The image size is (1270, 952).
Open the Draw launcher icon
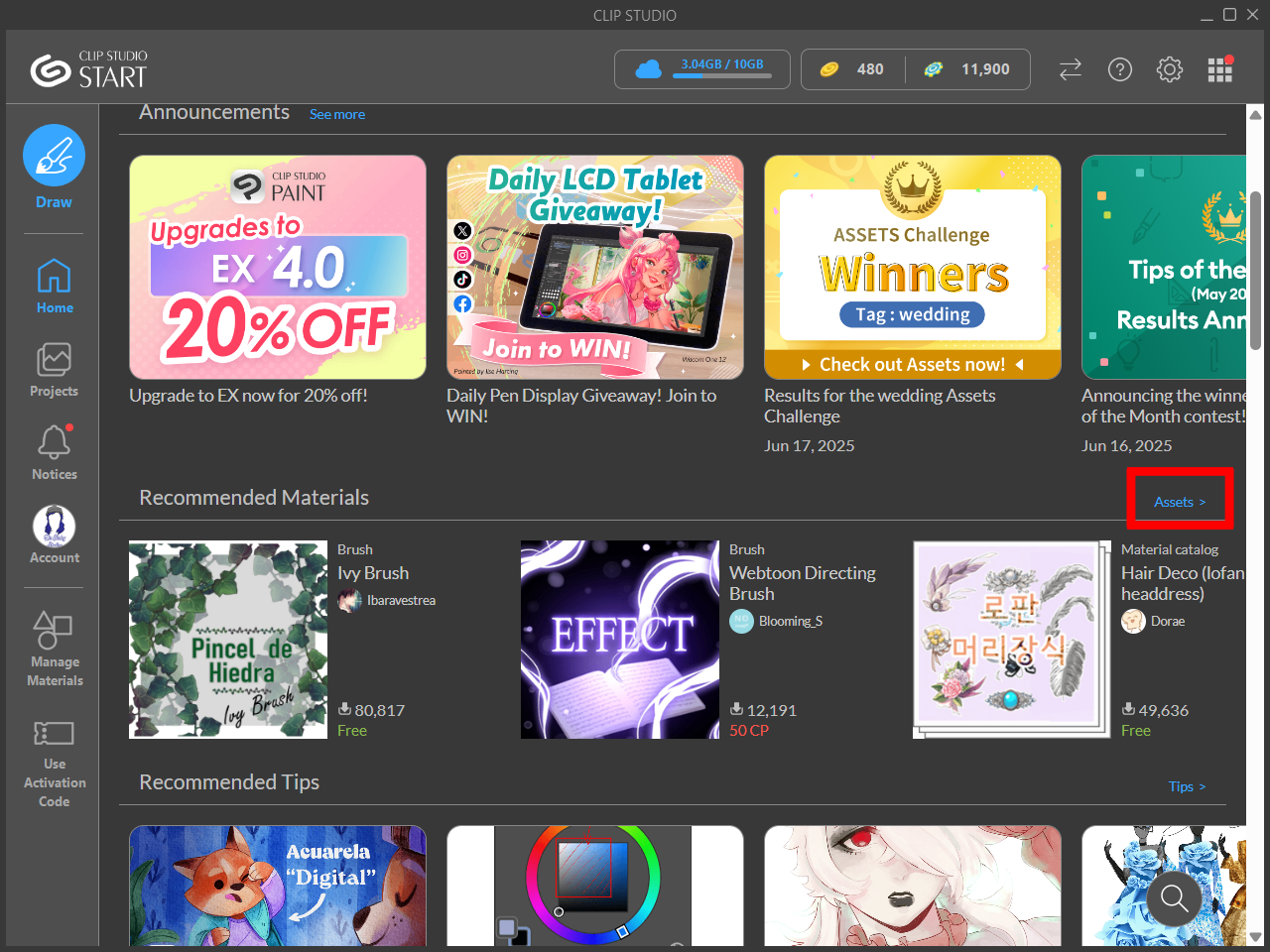[54, 156]
